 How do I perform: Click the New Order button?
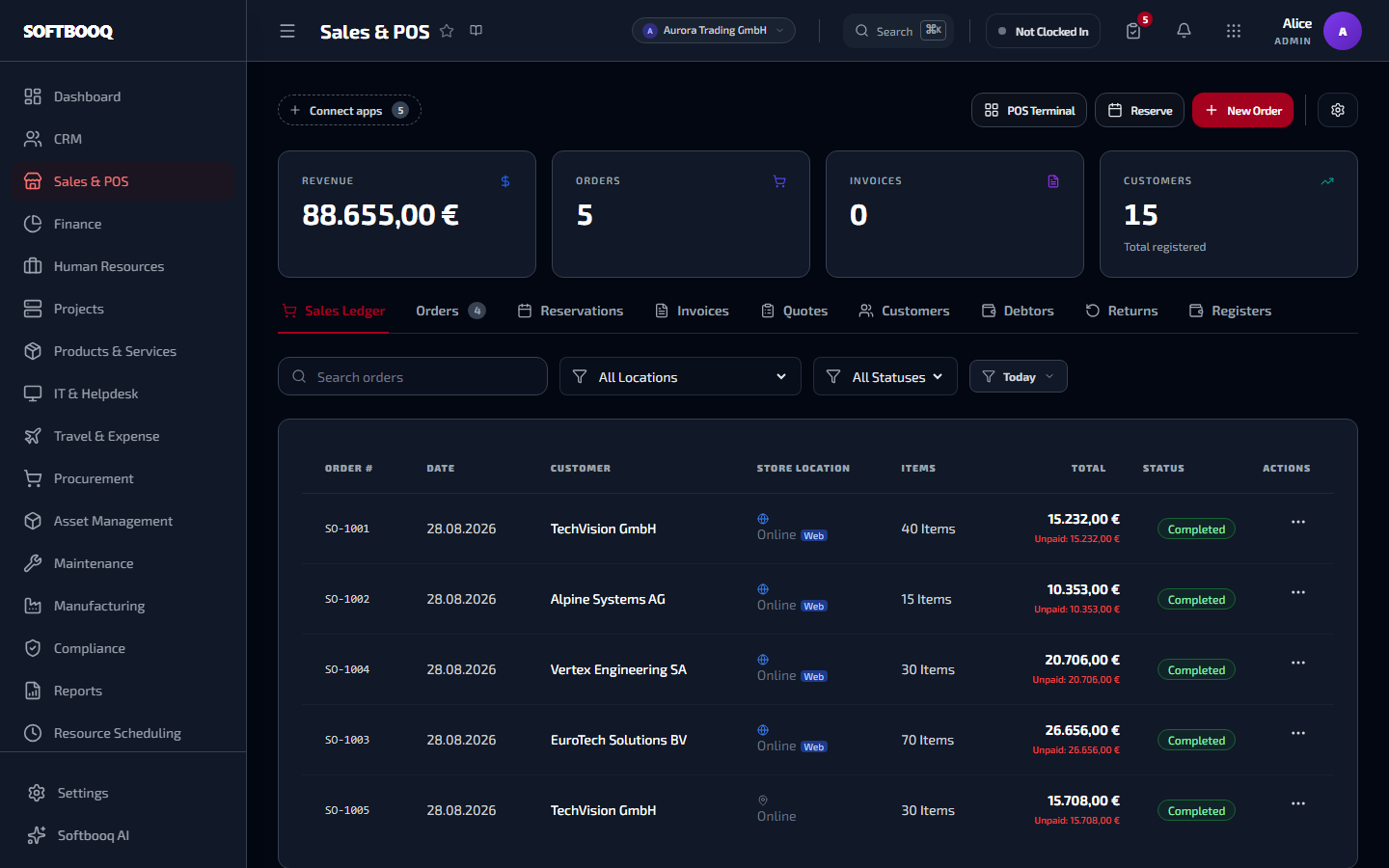(x=1242, y=110)
